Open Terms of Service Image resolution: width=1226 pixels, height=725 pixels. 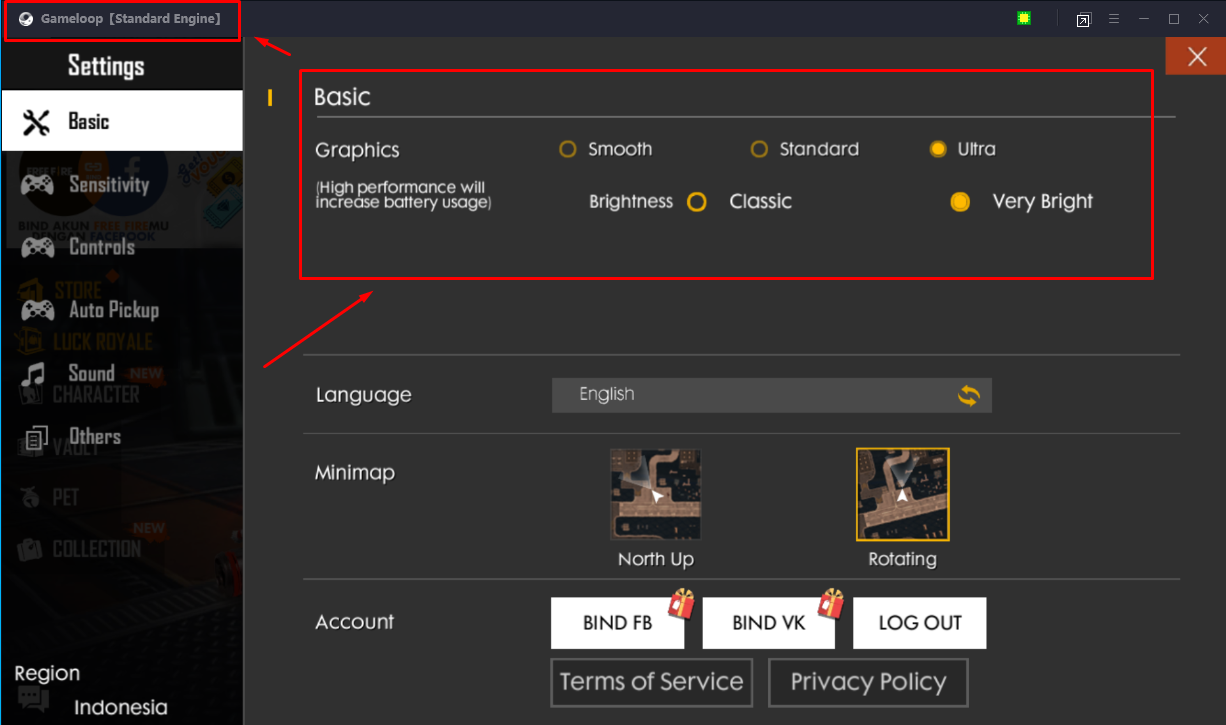coord(652,682)
